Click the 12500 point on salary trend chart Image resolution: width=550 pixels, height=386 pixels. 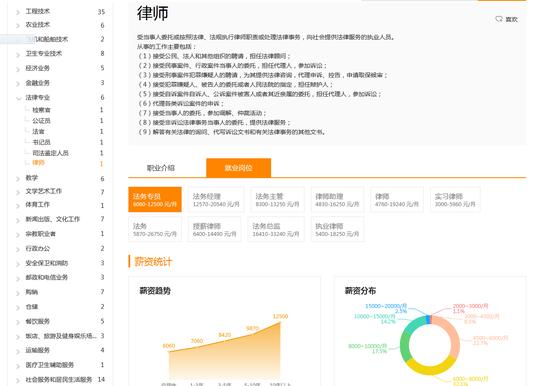pyautogui.click(x=280, y=322)
